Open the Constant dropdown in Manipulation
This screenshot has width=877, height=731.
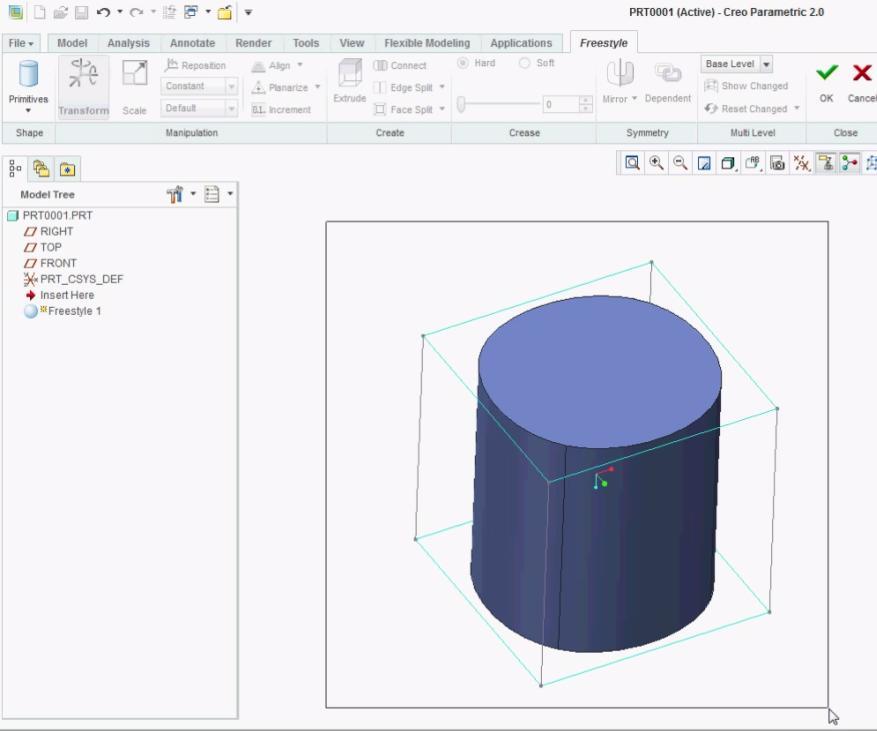point(199,86)
